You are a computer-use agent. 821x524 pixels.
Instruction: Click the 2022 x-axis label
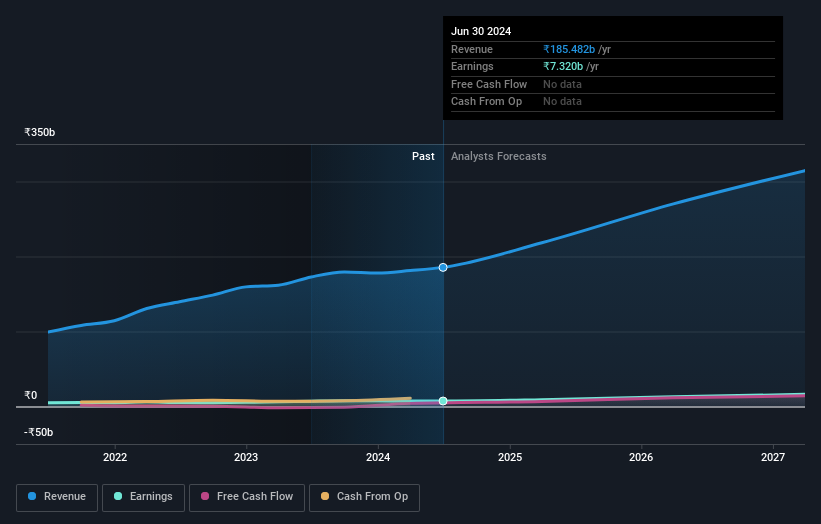click(x=115, y=457)
